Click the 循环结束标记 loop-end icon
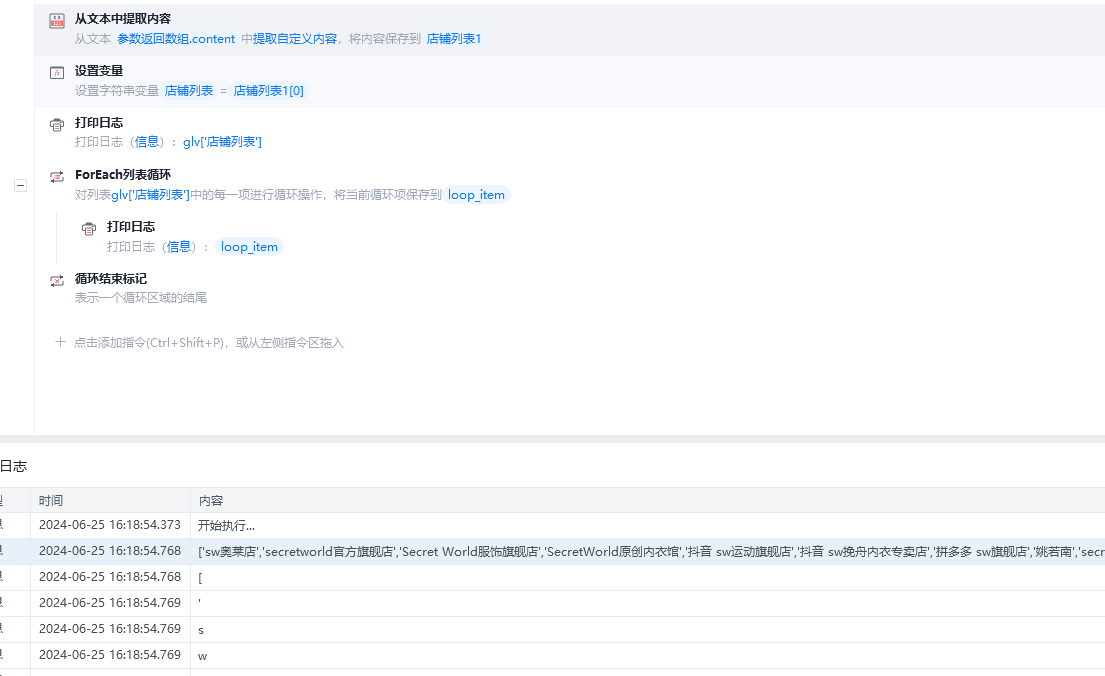Viewport: 1105px width, 676px height. pyautogui.click(x=57, y=281)
